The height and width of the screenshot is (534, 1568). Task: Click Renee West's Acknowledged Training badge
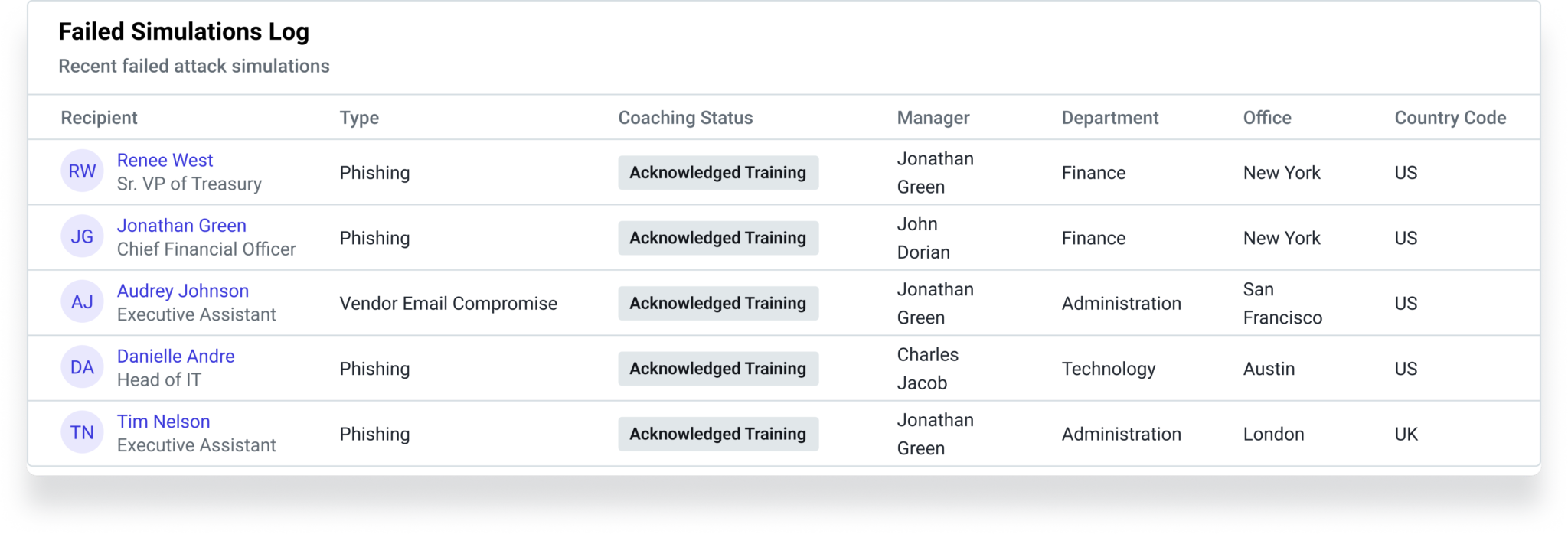(718, 173)
